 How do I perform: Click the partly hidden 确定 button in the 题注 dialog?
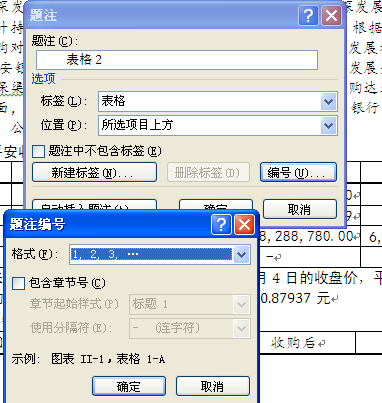pyautogui.click(x=216, y=204)
